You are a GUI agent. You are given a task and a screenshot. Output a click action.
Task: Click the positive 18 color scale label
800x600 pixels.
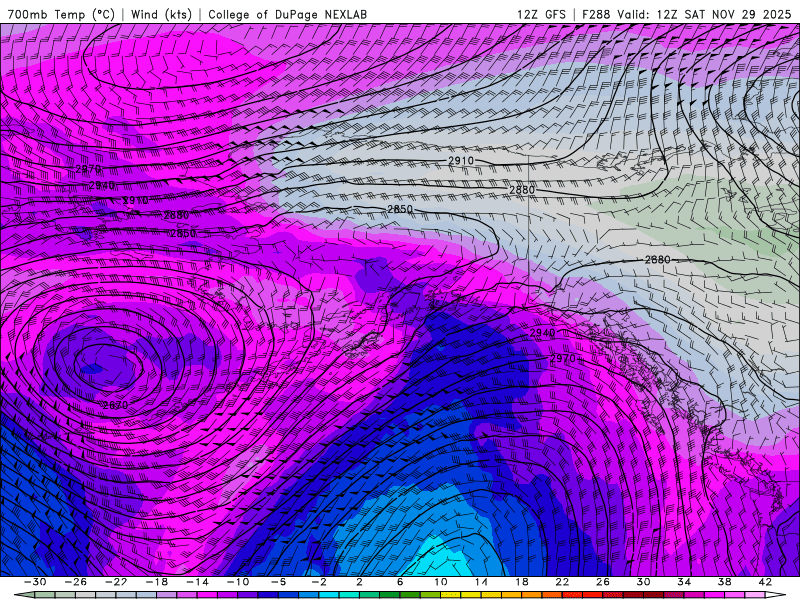point(521,582)
